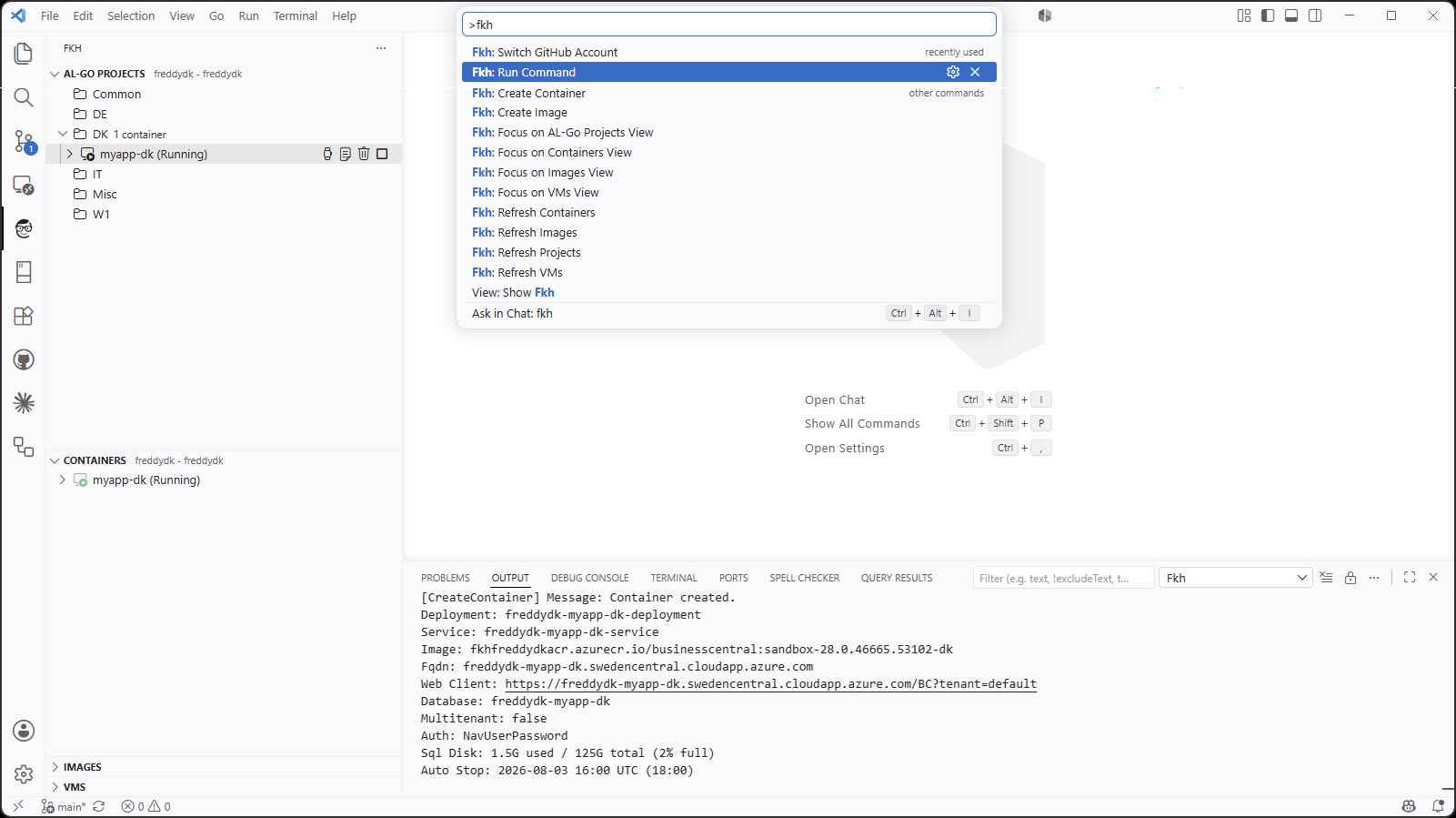Expand myapp-dk in the CONTAINERS section
The image size is (1456, 818).
click(63, 480)
